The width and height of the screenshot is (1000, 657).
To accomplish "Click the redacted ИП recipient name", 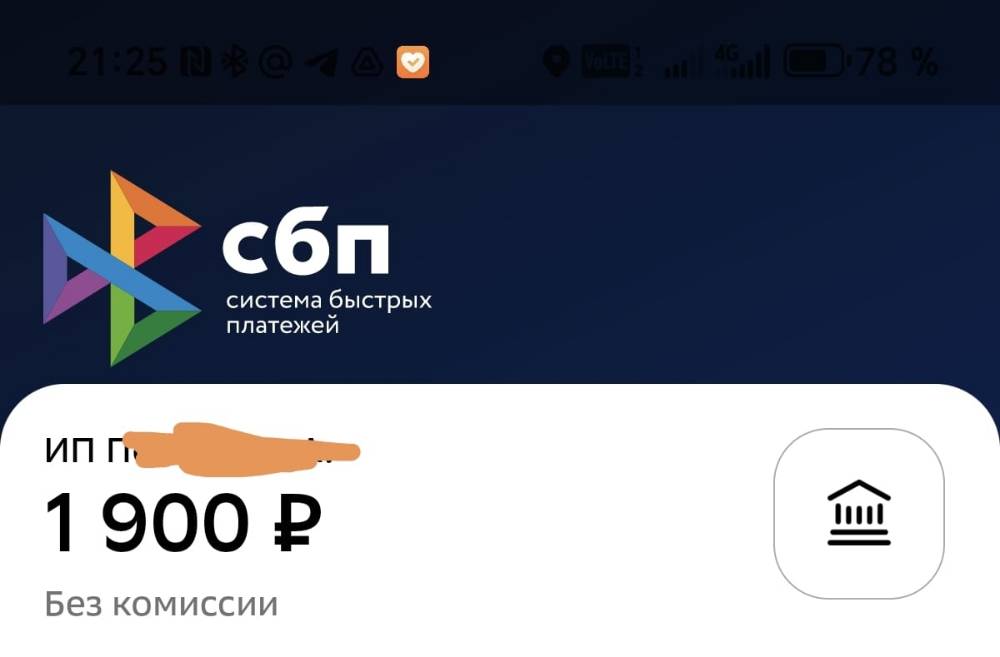I will [x=202, y=450].
